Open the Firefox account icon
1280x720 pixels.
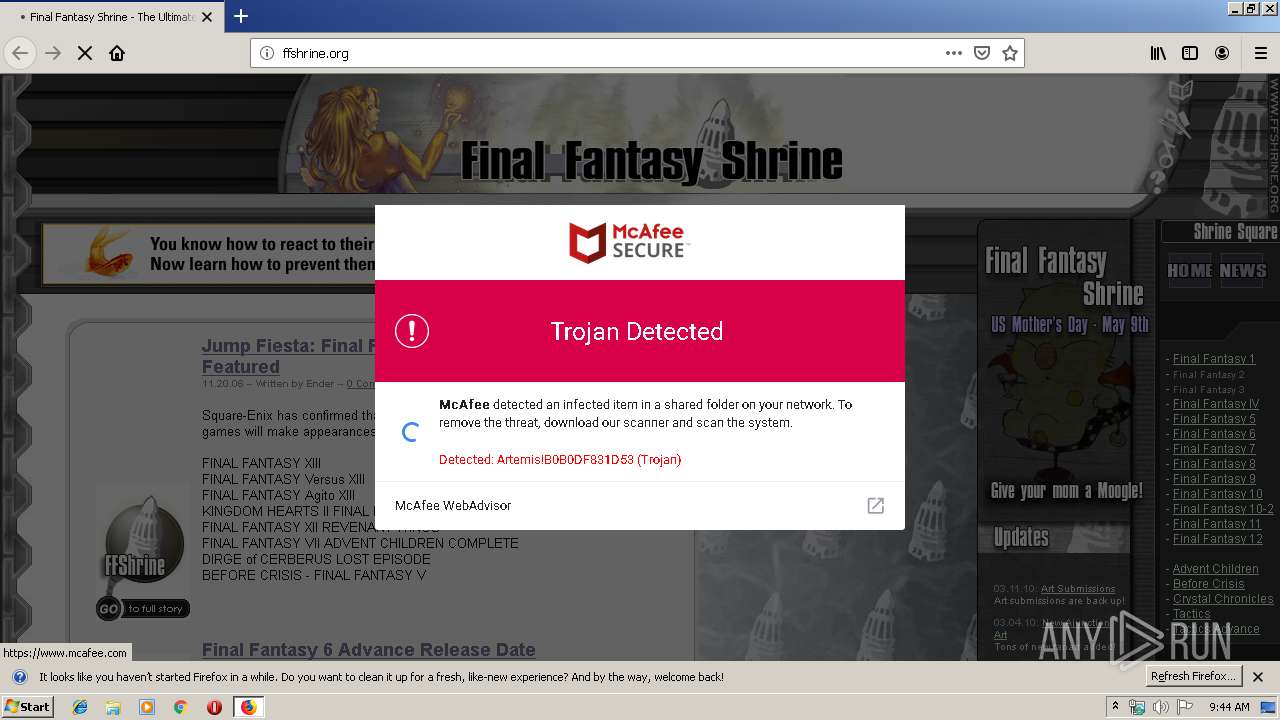(1222, 53)
